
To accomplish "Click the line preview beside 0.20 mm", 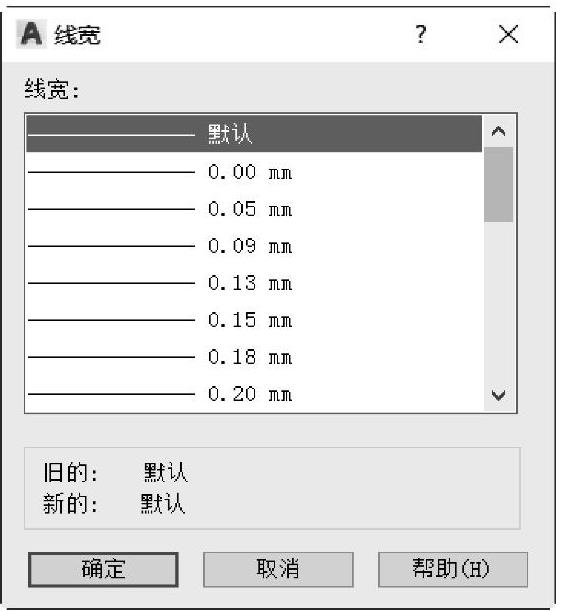I will tap(111, 394).
